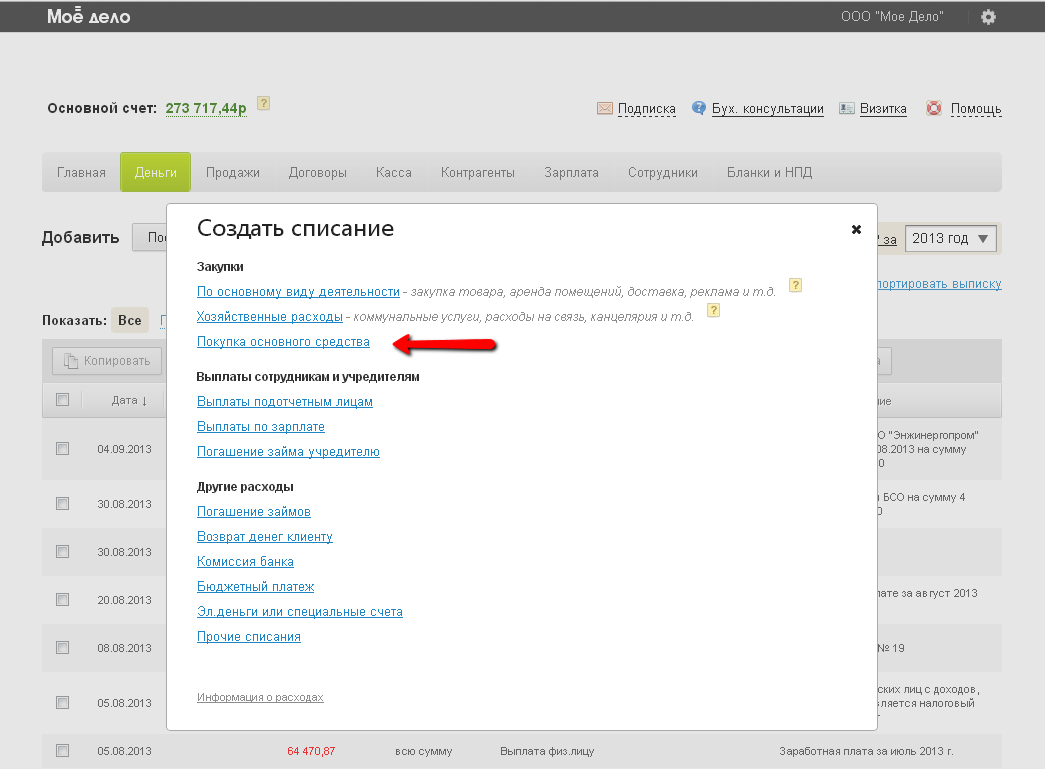Choose Возврат денег клиенту
This screenshot has height=769, width=1045.
265,536
